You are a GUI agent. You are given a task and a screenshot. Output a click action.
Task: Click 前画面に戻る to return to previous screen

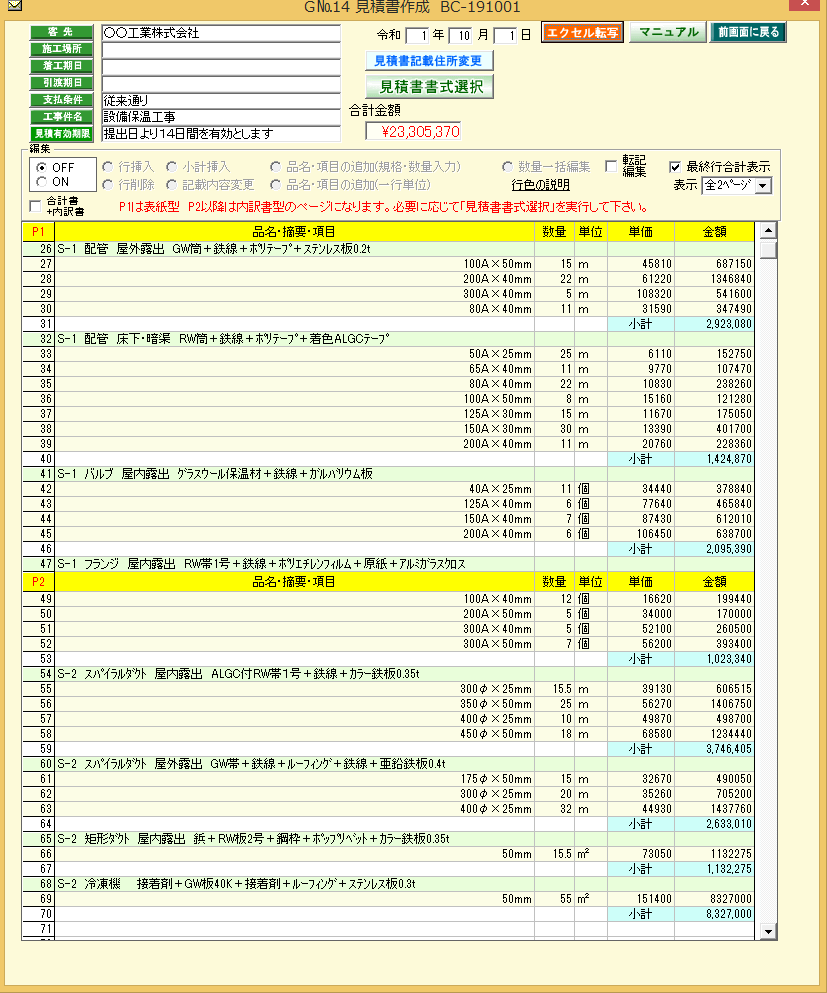[748, 32]
